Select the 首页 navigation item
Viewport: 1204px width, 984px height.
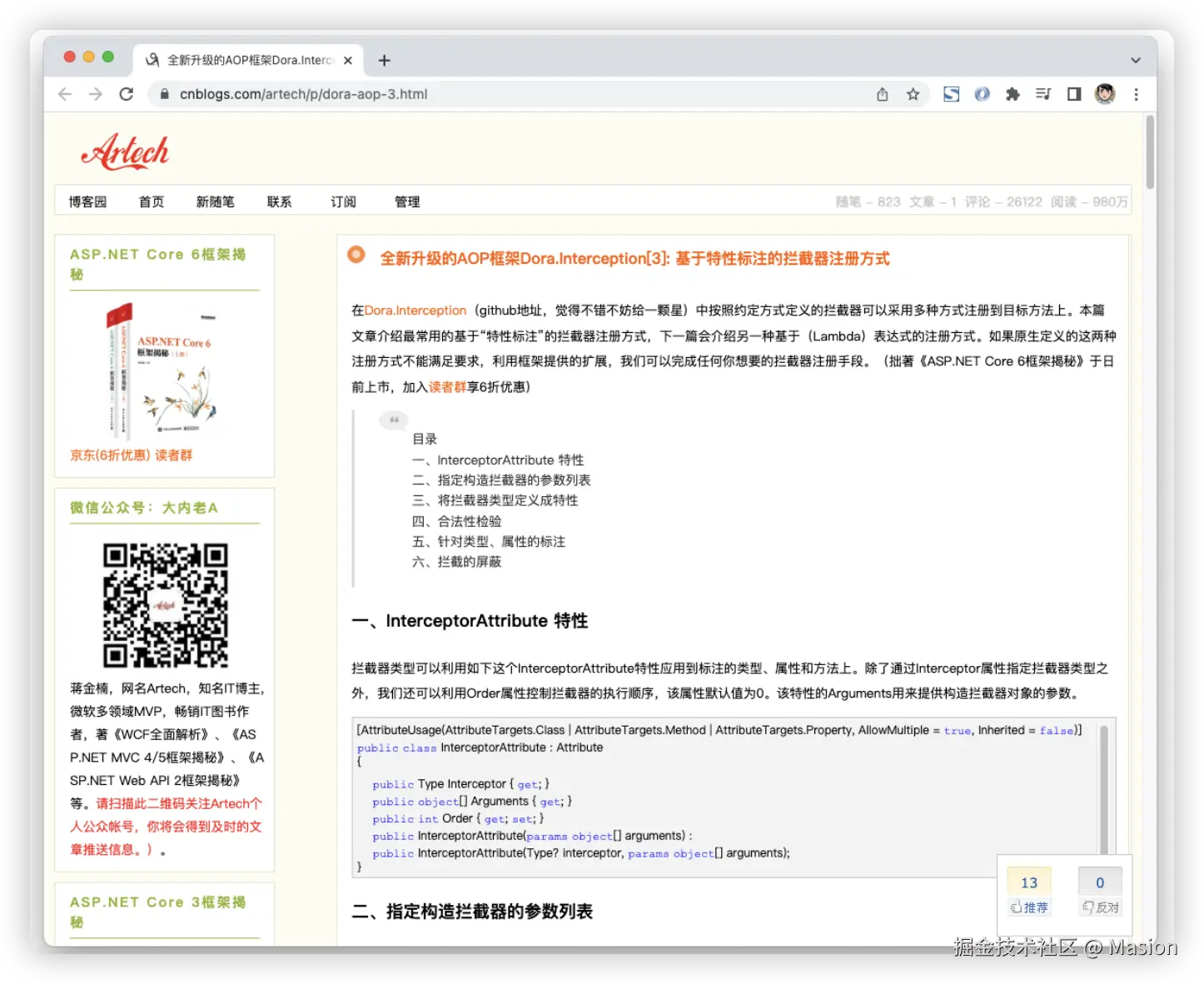pyautogui.click(x=151, y=201)
